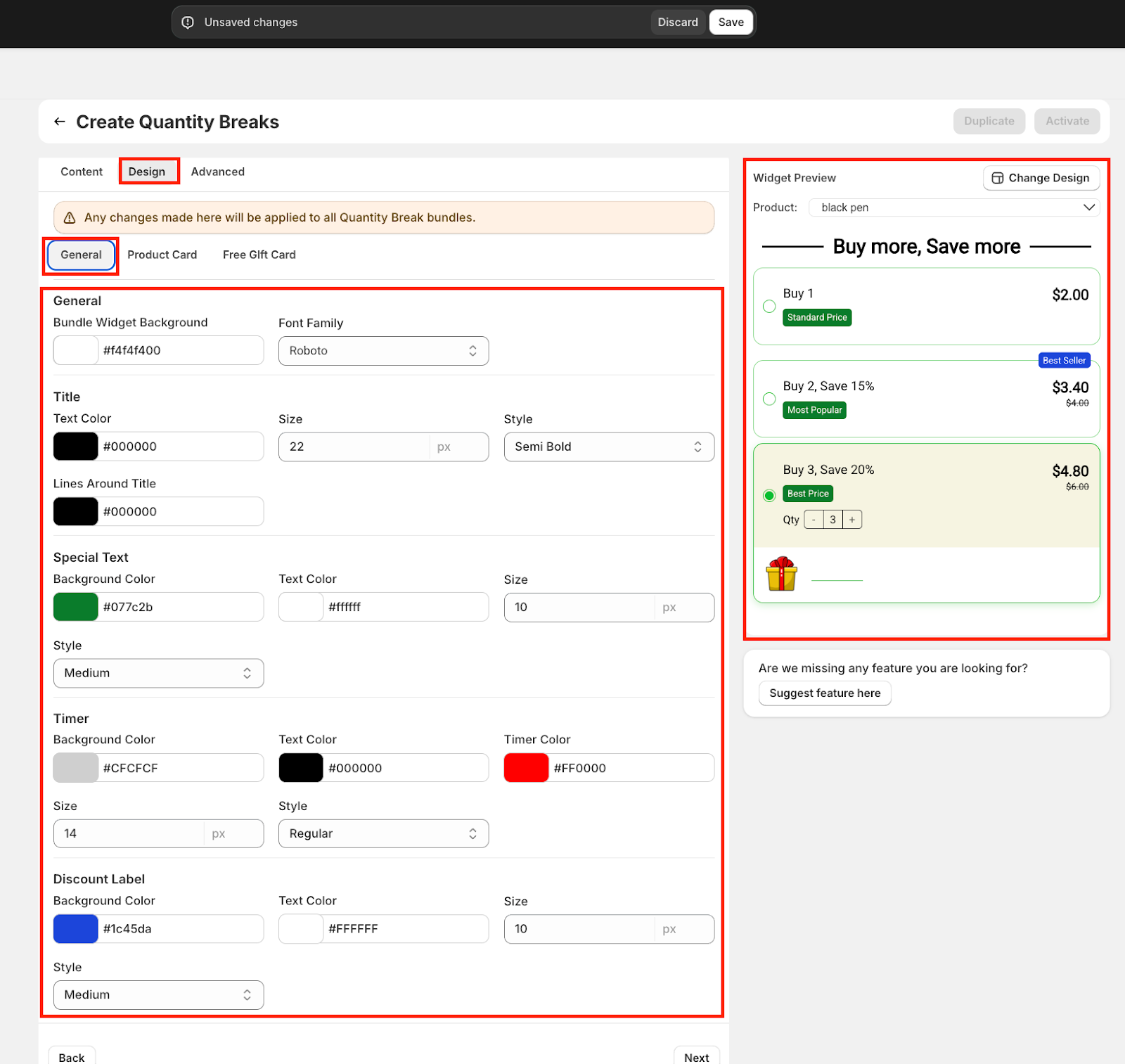Click the Most Popular green tag
Screen dimensions: 1125x1064
point(814,410)
